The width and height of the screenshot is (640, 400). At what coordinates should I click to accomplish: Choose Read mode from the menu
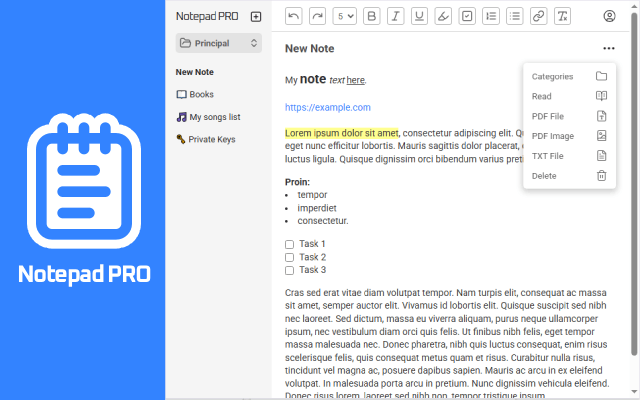tap(569, 96)
